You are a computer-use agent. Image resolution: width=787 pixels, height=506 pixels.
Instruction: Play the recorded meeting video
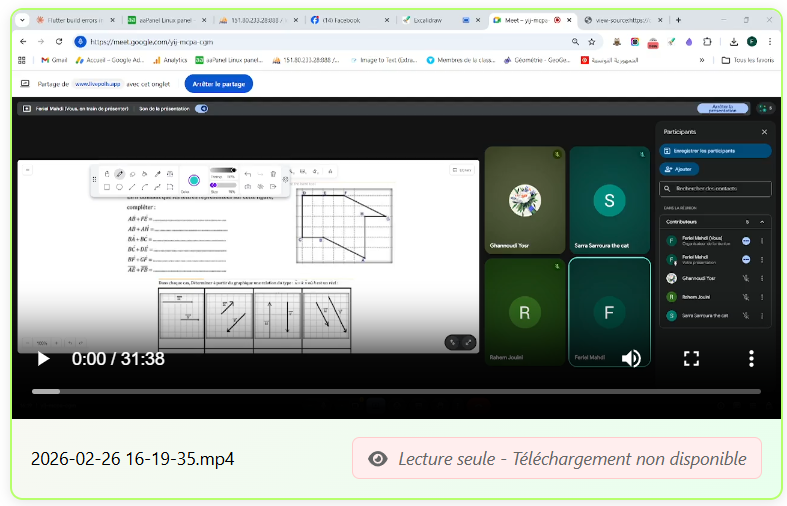43,358
